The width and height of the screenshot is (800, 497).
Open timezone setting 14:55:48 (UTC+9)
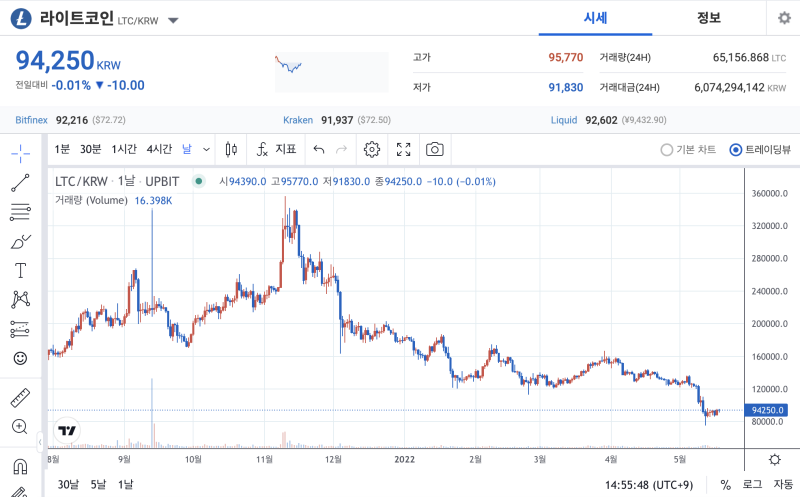(649, 485)
